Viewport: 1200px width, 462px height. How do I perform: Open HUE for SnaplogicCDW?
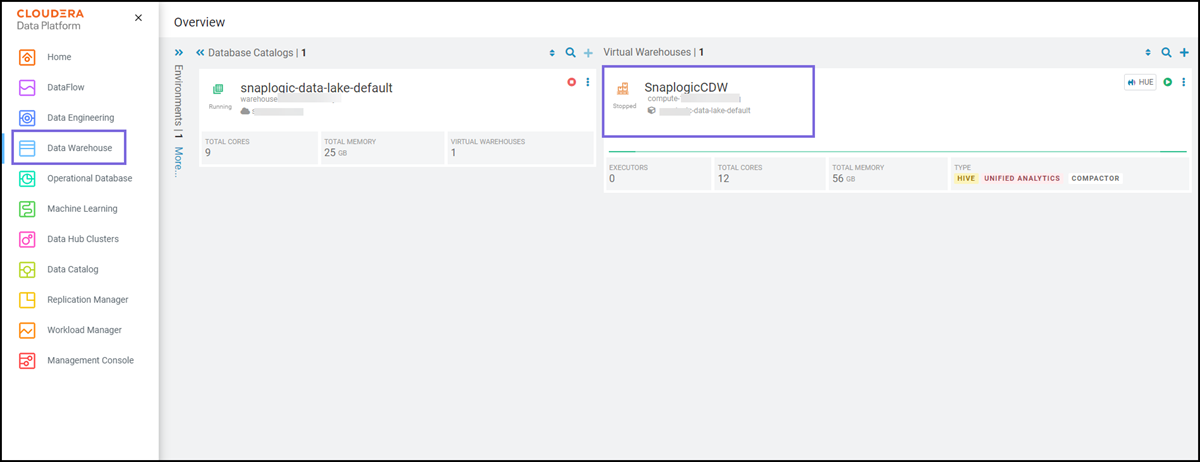tap(1140, 82)
